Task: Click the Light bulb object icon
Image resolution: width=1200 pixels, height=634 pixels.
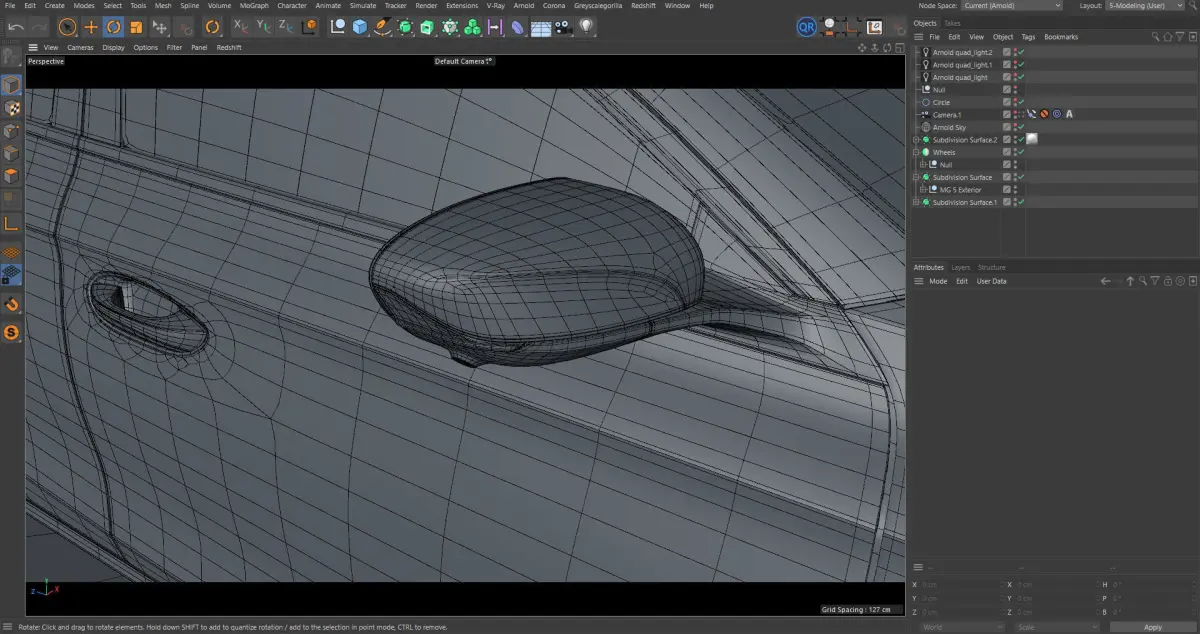Action: 587,27
